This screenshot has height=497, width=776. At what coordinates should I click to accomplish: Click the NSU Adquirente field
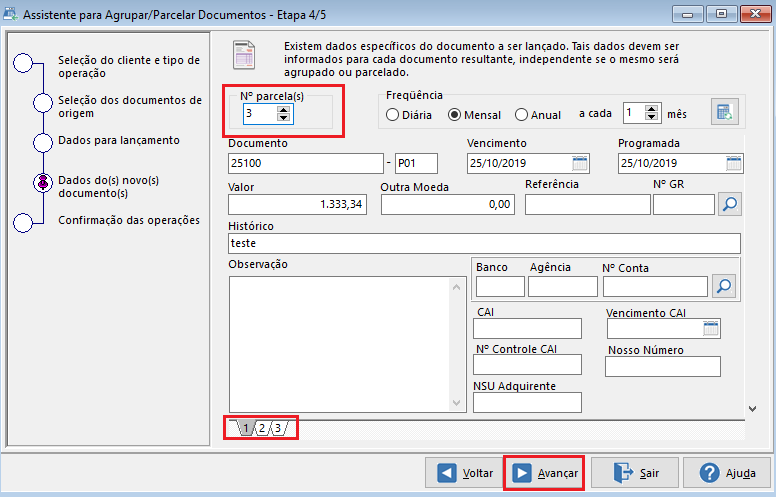click(x=527, y=402)
